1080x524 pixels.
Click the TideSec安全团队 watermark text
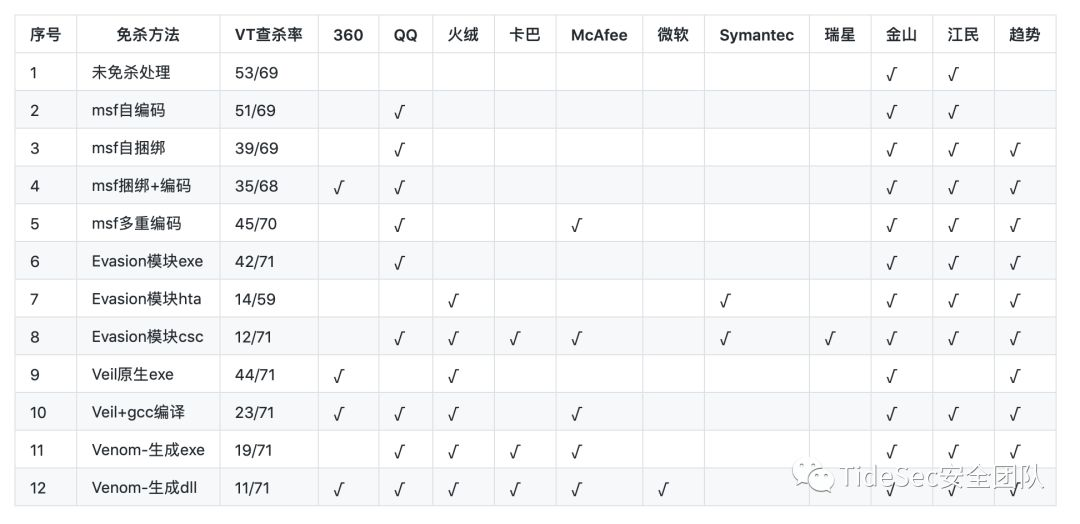point(940,476)
